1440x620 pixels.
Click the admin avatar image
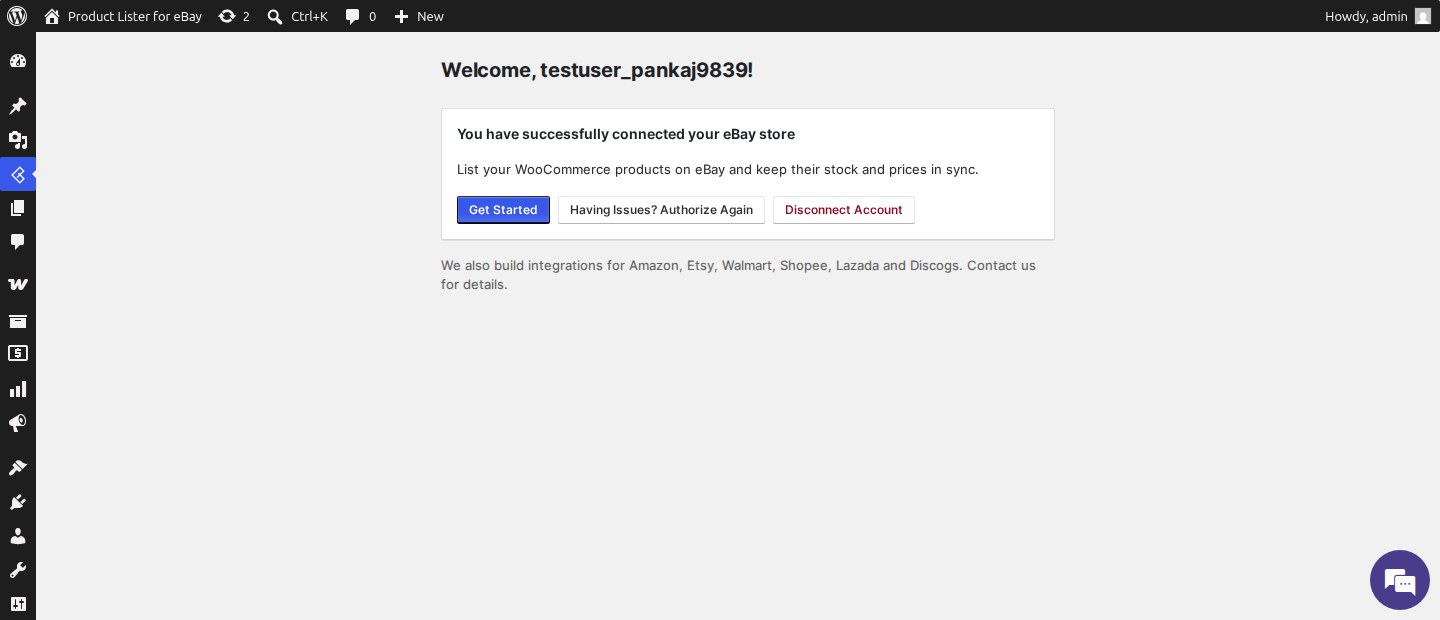tap(1422, 16)
